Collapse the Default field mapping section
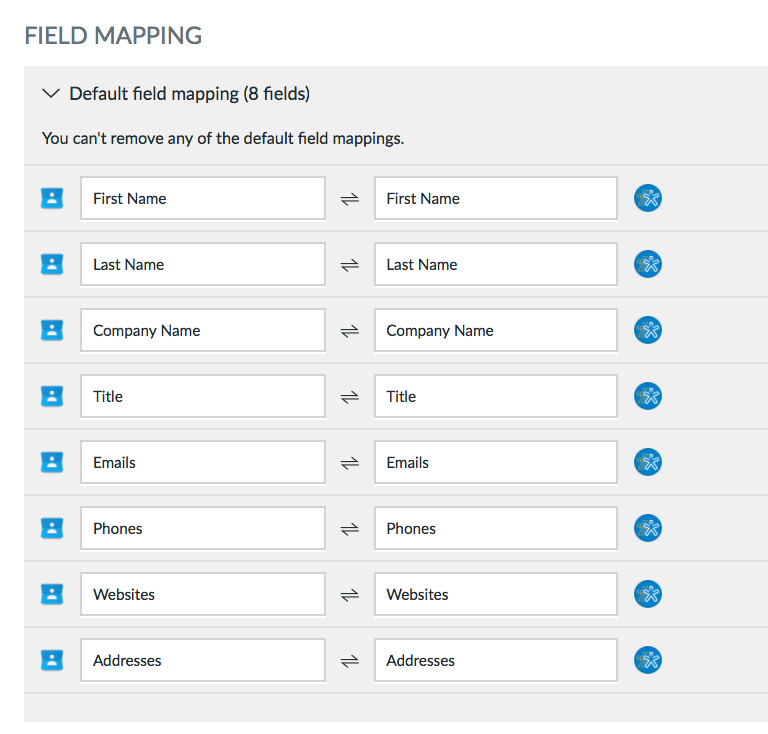768x734 pixels. 51,93
